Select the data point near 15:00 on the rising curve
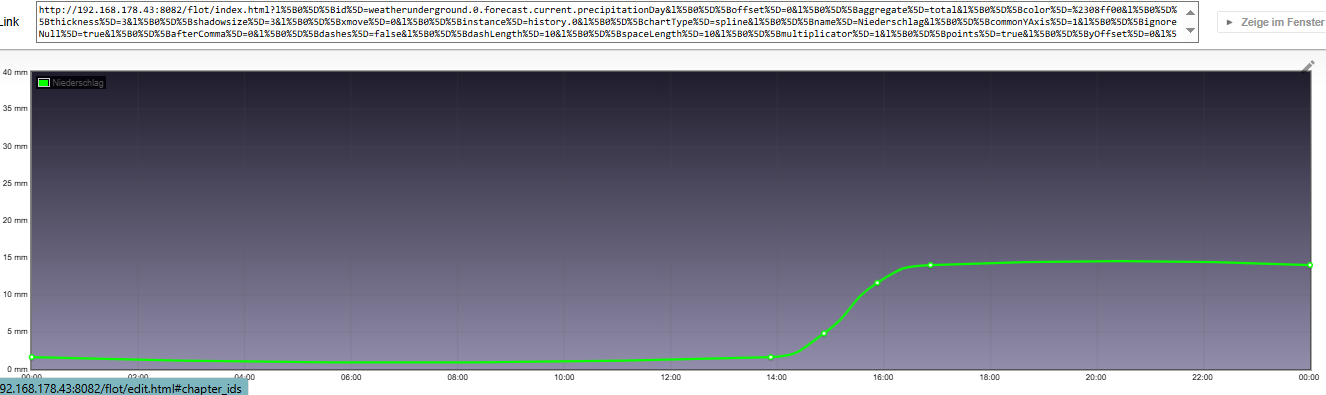Viewport: 1326px width, 395px height. pos(824,333)
